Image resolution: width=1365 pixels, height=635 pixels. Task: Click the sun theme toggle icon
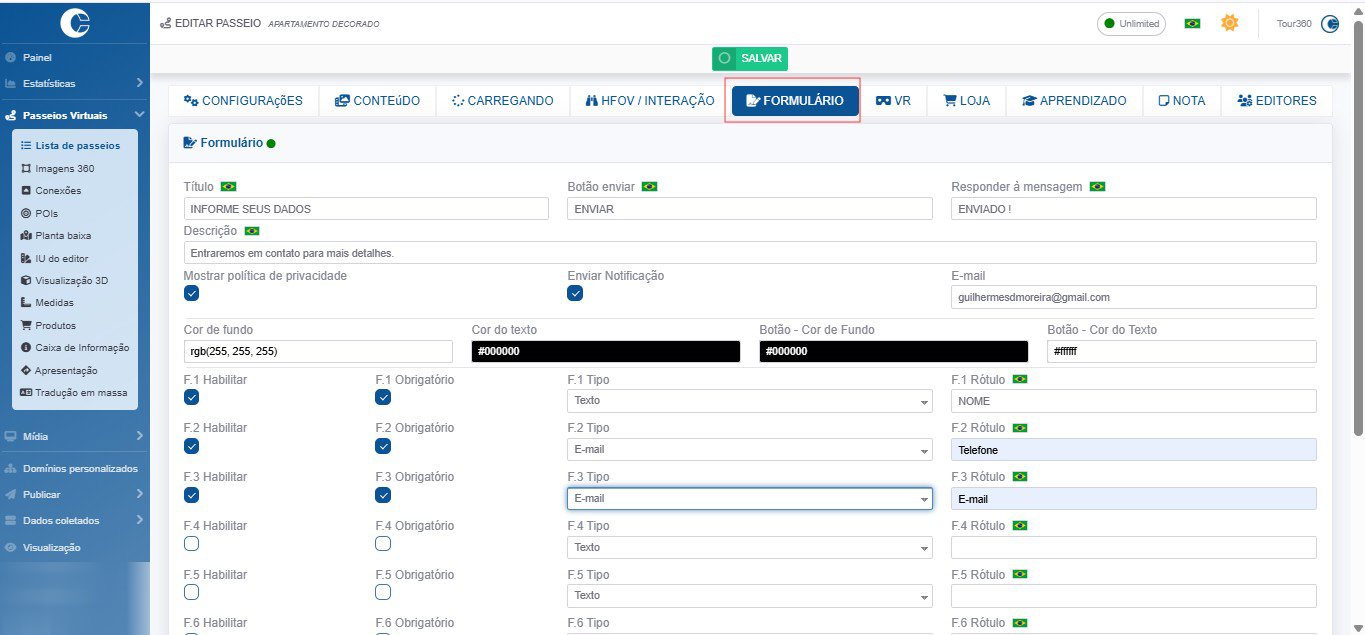point(1229,23)
